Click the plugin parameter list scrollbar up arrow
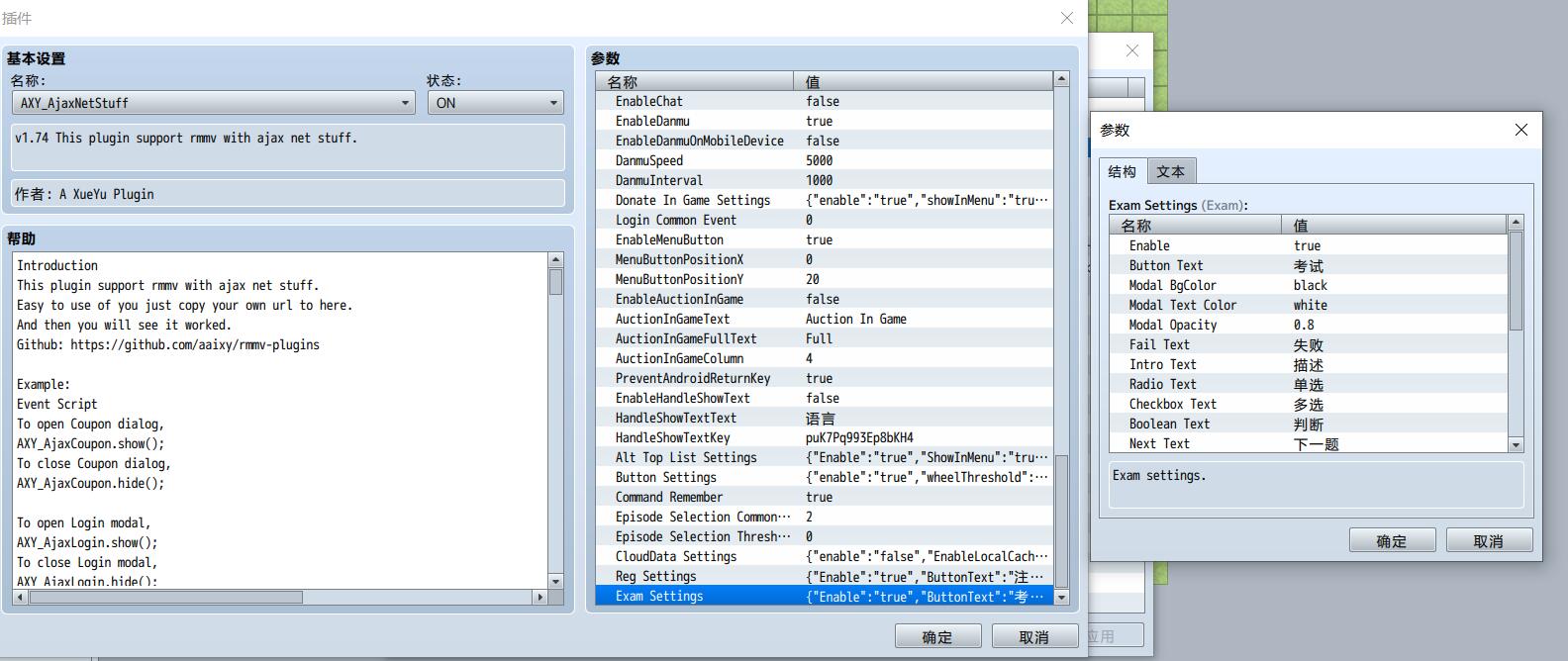1568x661 pixels. point(1062,78)
